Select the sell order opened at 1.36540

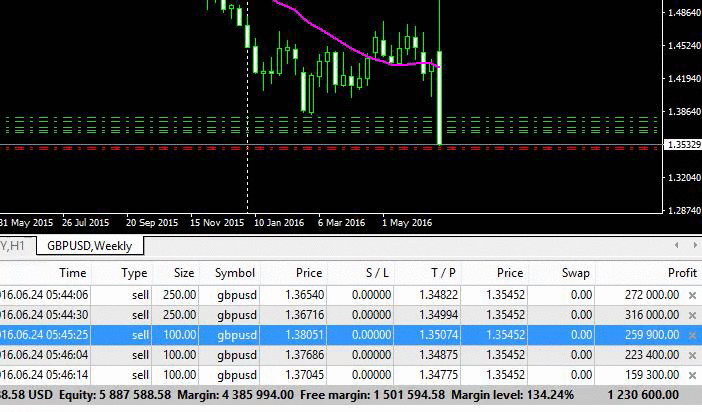(300, 295)
